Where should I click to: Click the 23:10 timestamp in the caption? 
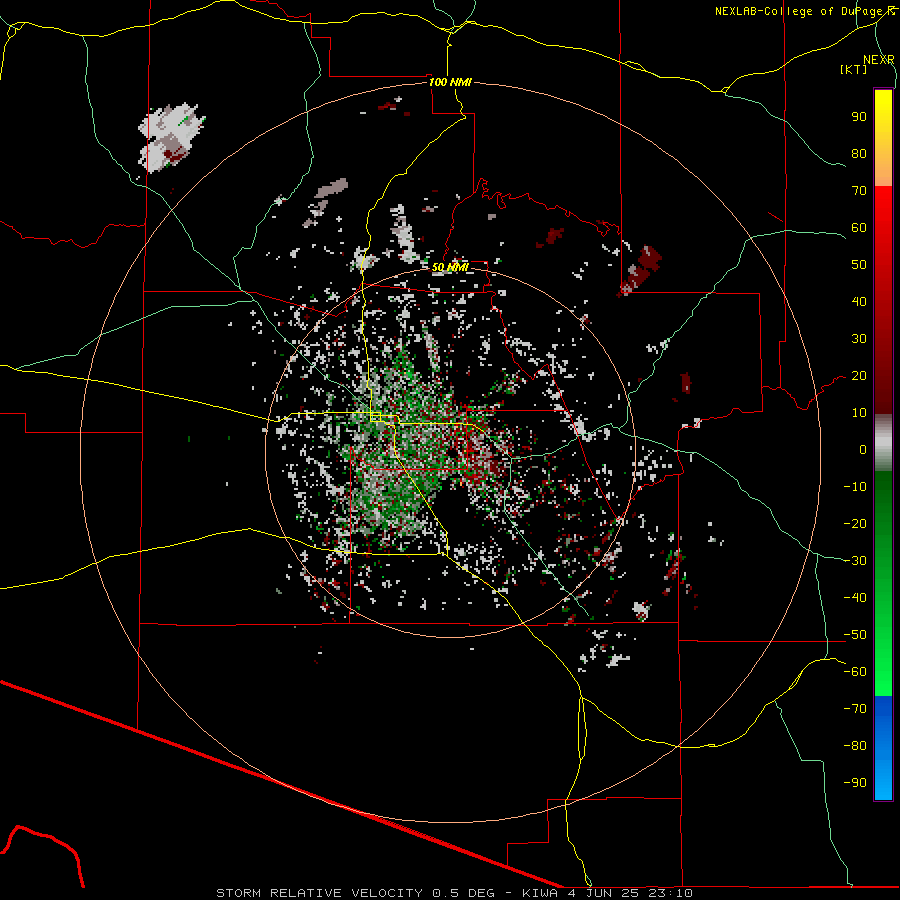(670, 893)
